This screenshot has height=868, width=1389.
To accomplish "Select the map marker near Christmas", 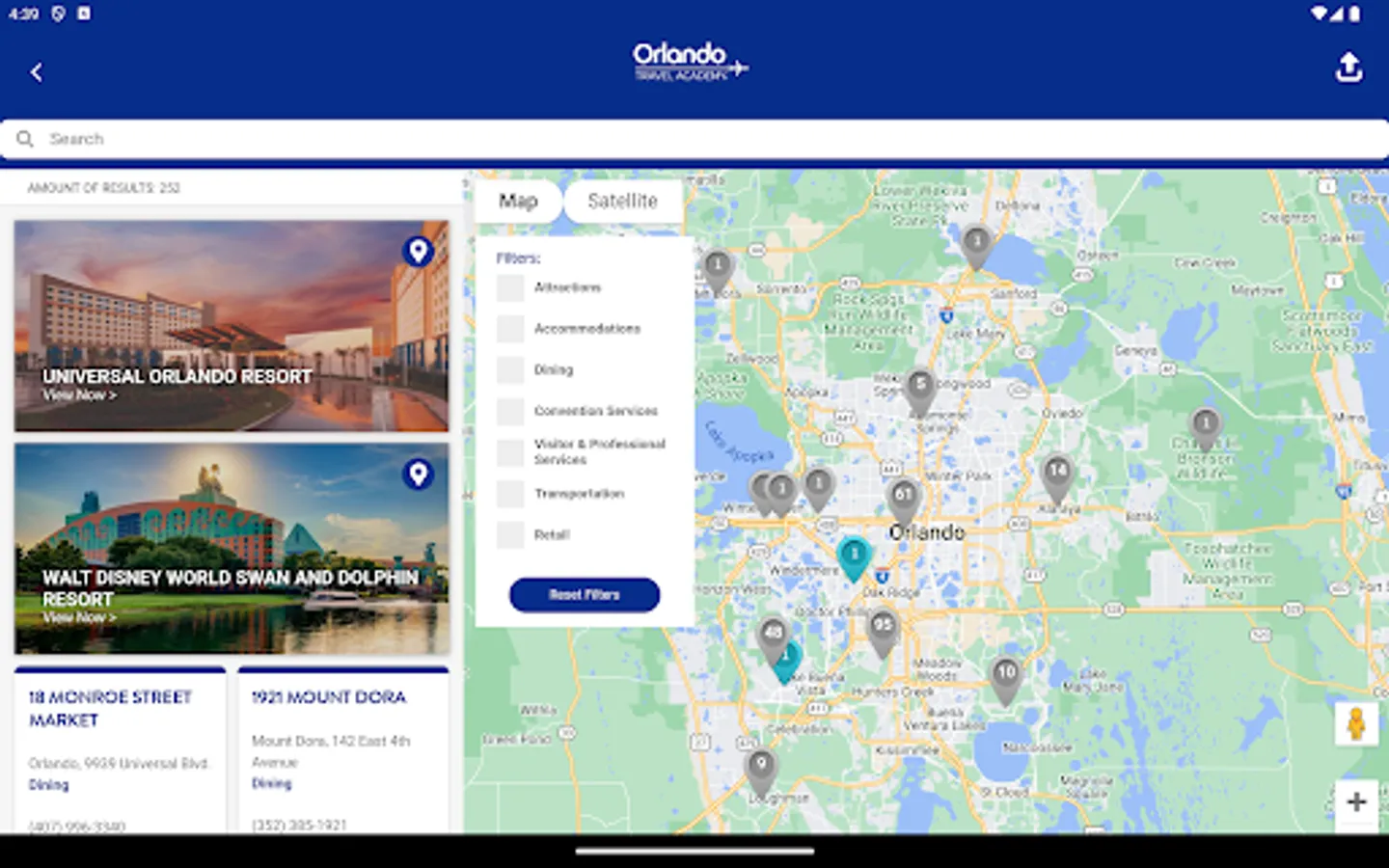I will pyautogui.click(x=1205, y=429).
